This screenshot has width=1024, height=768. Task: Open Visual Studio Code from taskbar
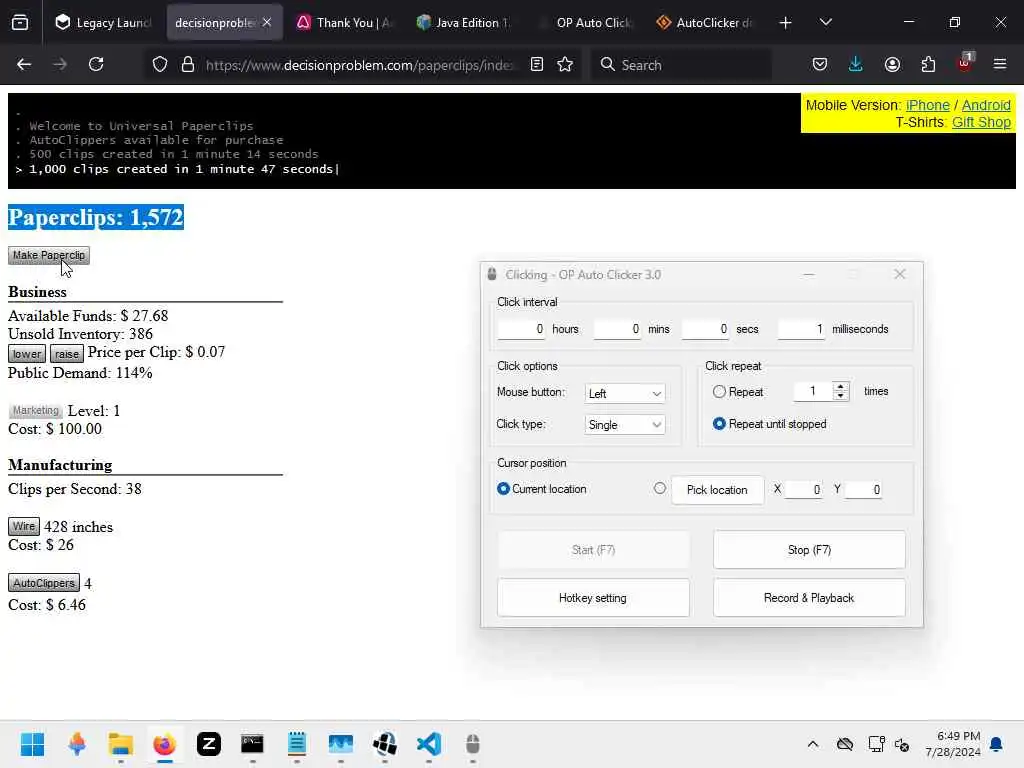429,744
